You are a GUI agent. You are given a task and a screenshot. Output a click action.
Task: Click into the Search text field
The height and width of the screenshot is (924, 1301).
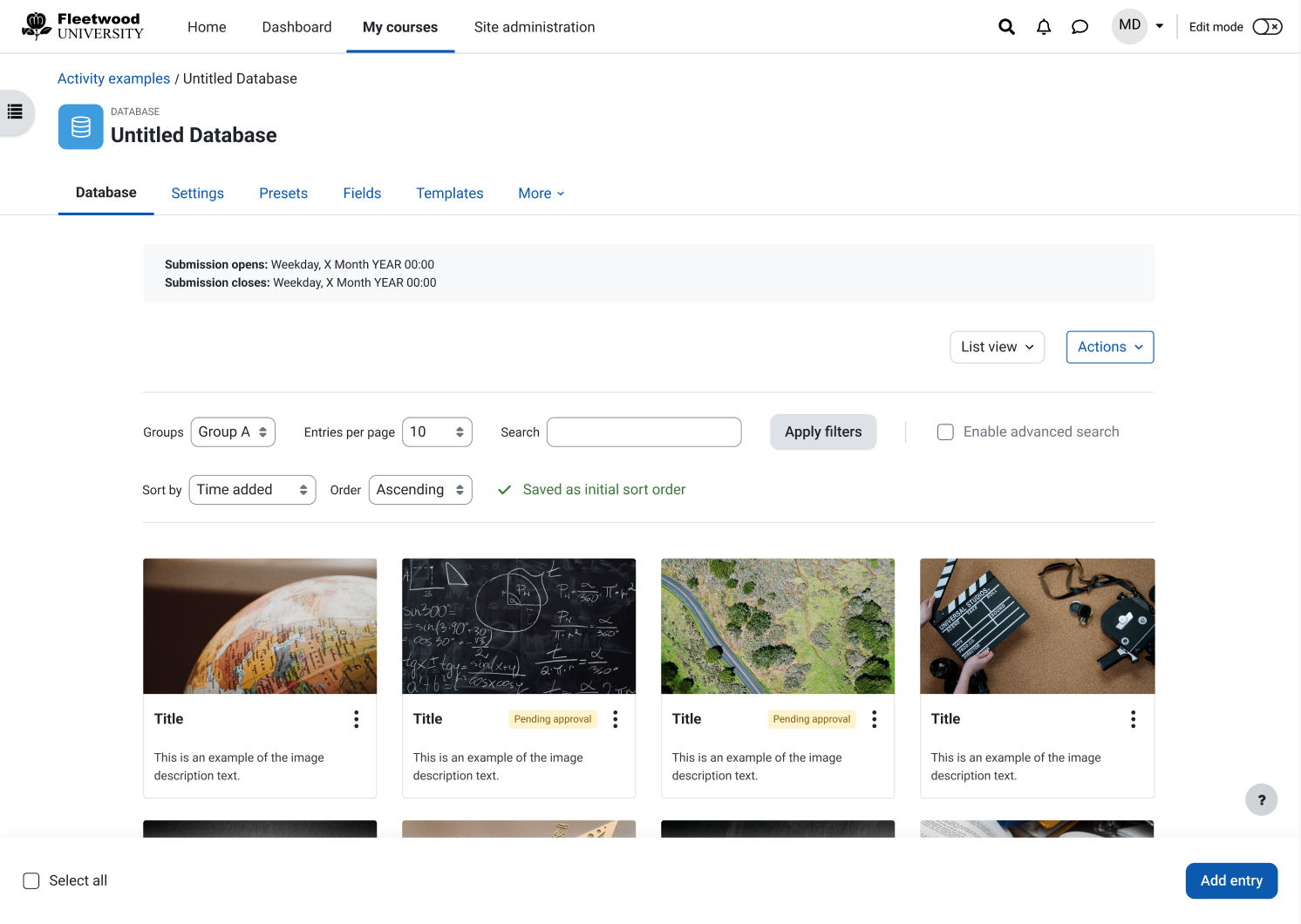644,432
